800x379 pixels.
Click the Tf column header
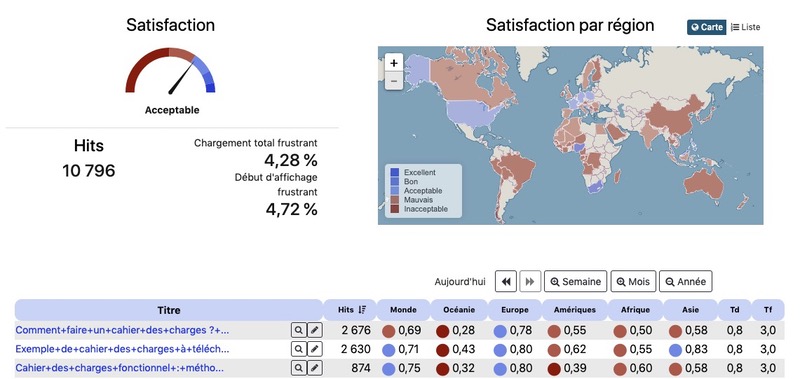point(768,310)
